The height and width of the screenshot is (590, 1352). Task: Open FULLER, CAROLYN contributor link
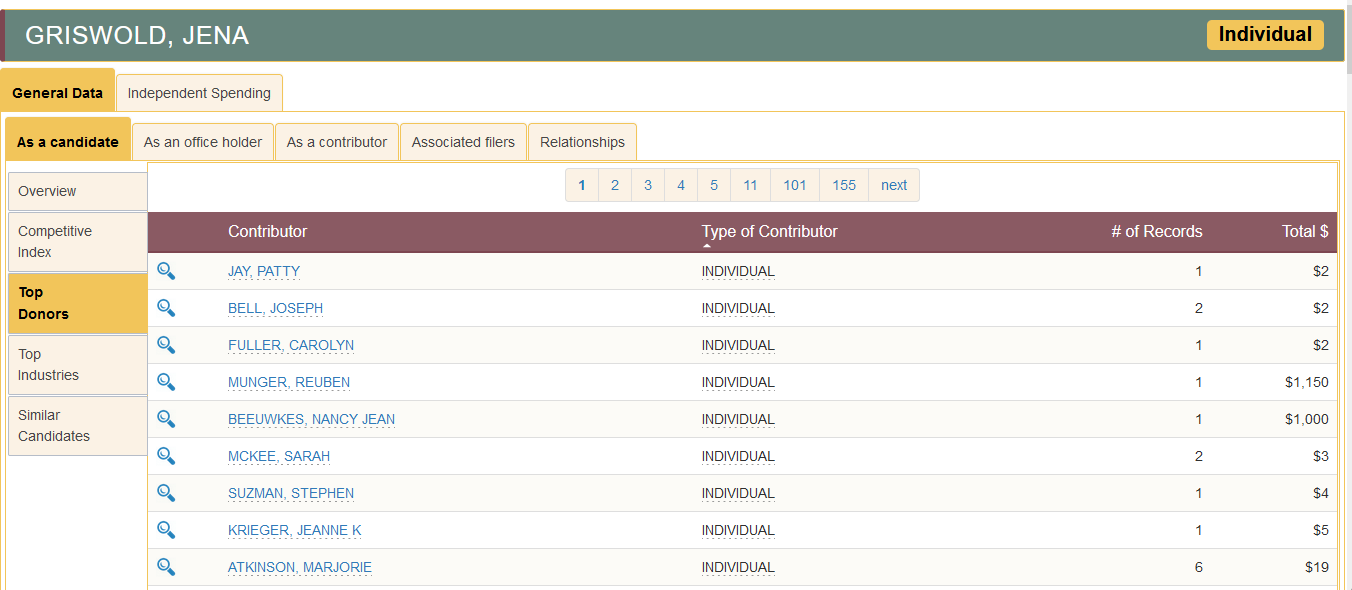click(x=291, y=345)
